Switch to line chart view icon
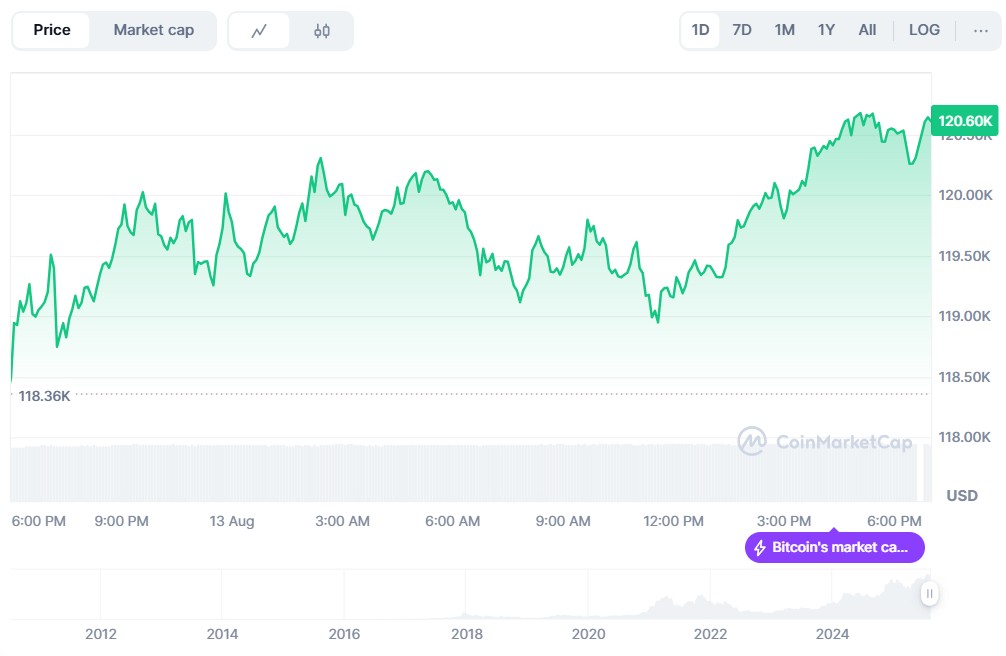Image resolution: width=1006 pixels, height=656 pixels. coord(259,30)
